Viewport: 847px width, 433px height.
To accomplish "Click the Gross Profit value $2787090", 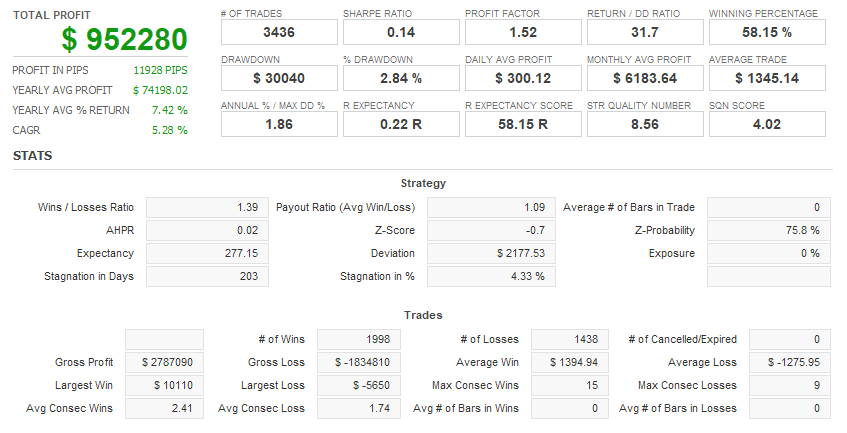I will point(164,362).
